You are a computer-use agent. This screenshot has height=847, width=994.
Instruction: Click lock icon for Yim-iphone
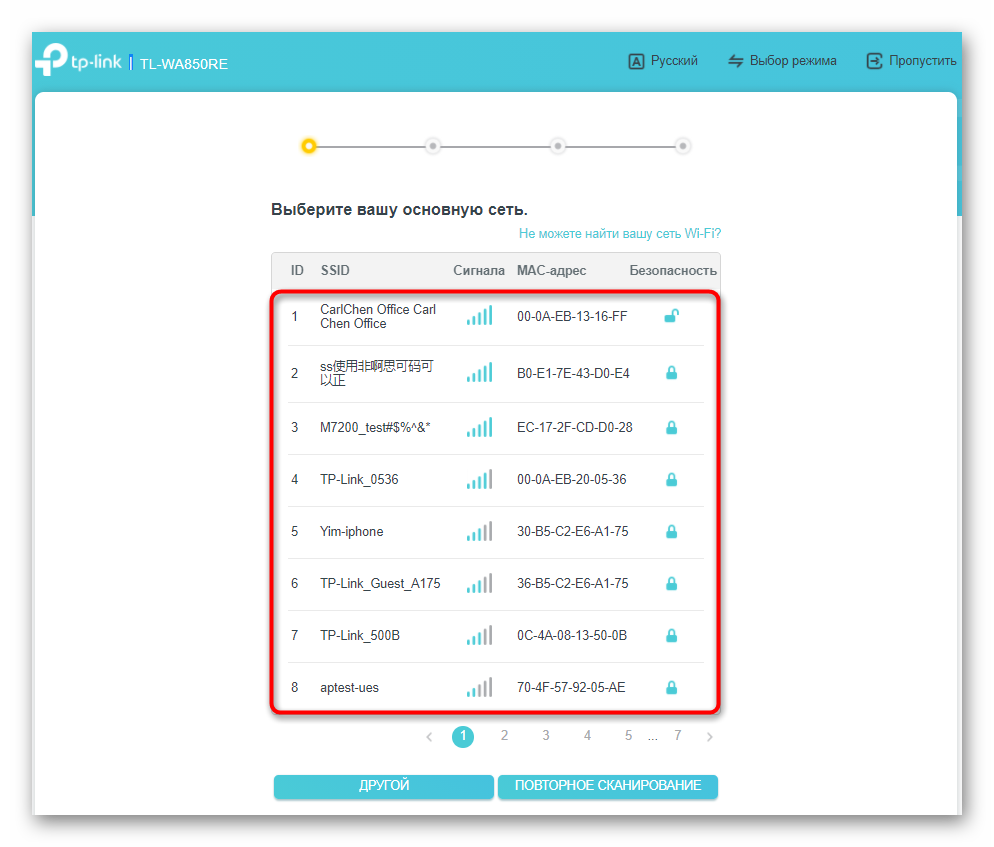671,531
